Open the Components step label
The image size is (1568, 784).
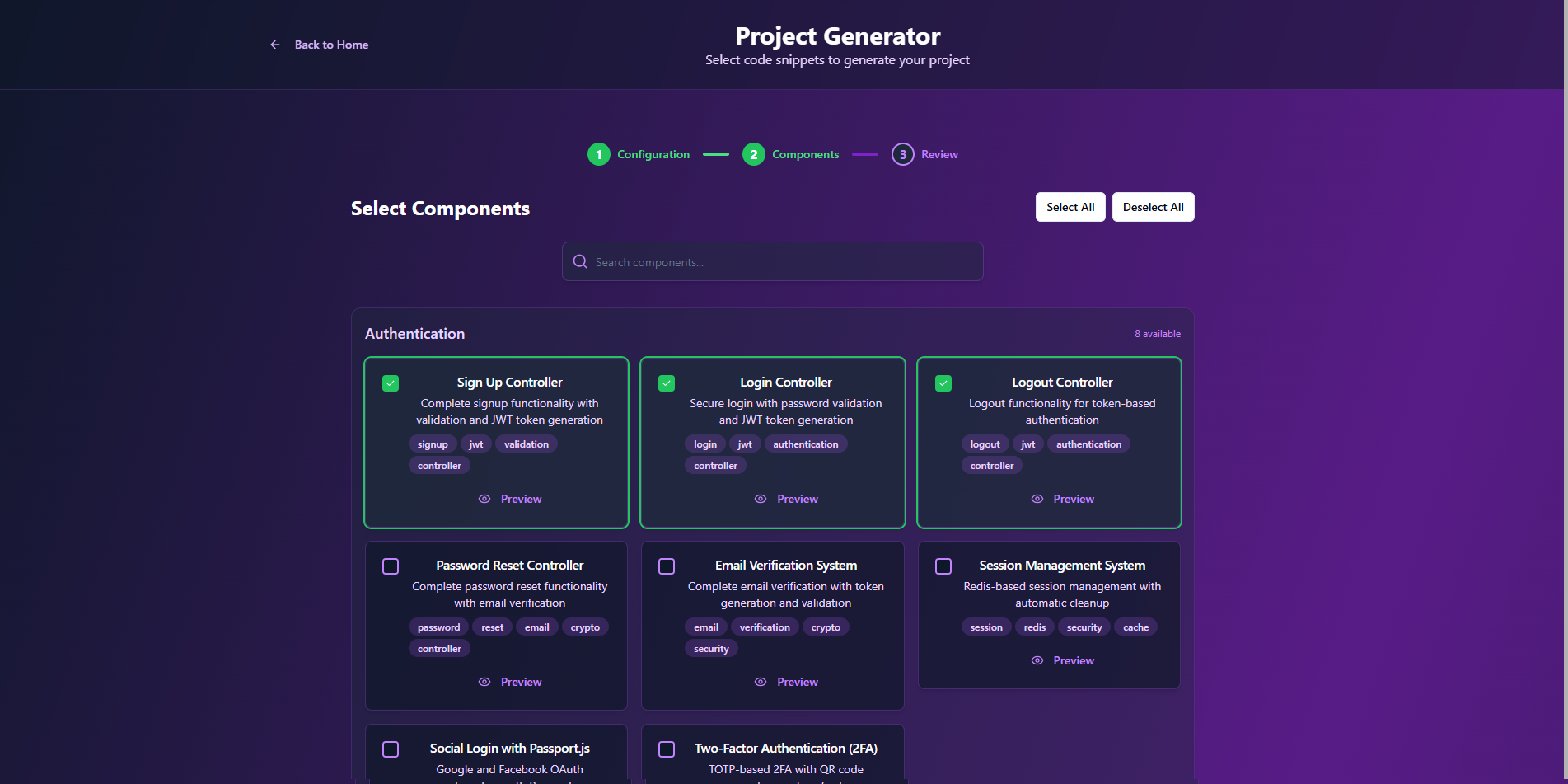[x=805, y=154]
